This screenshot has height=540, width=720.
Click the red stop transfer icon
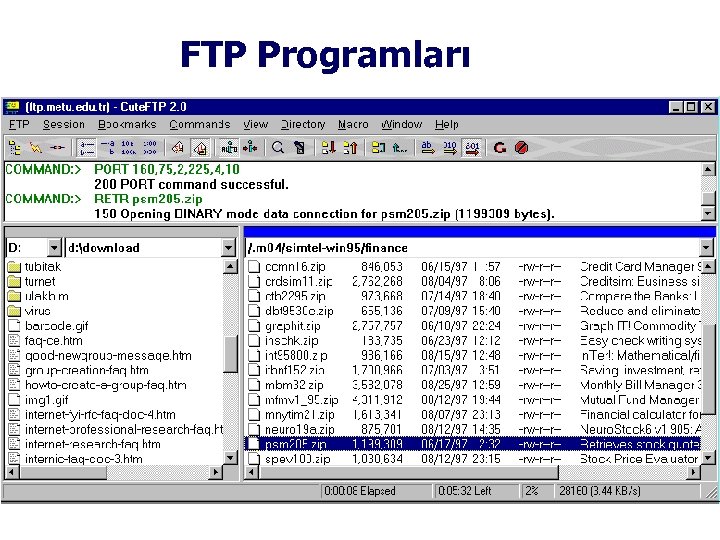[521, 148]
